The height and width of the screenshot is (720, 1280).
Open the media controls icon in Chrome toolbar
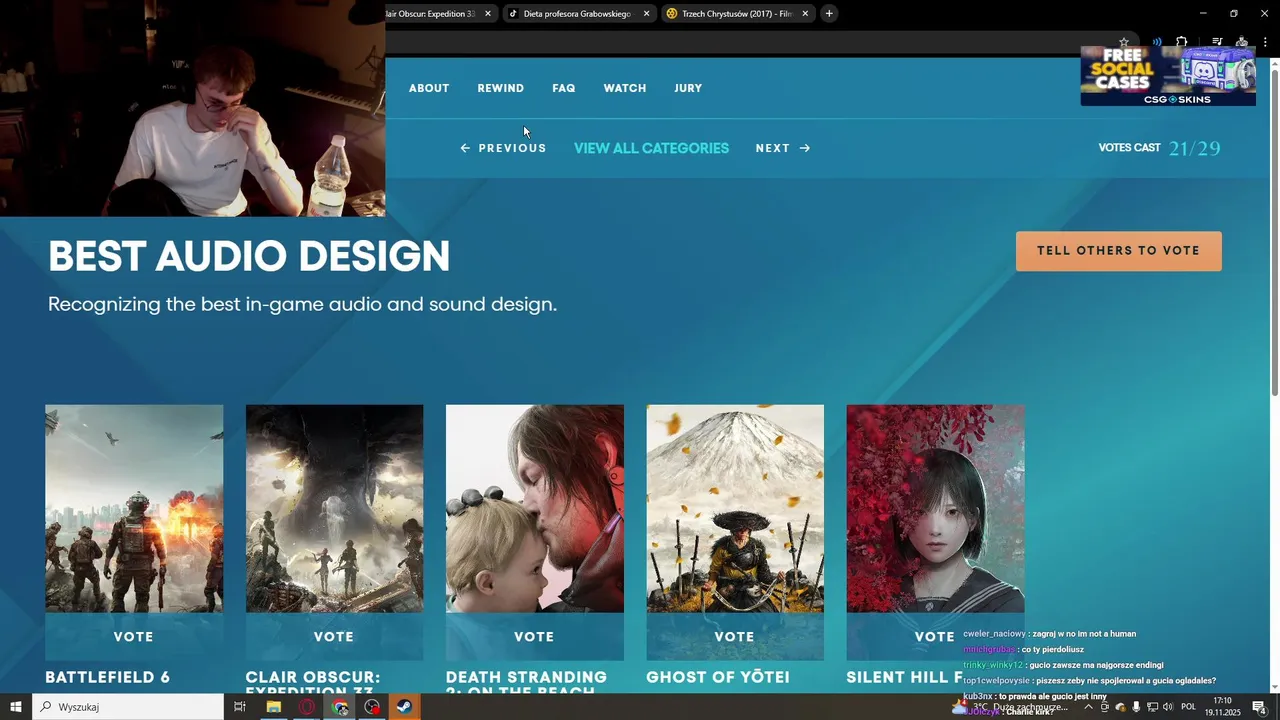1217,42
